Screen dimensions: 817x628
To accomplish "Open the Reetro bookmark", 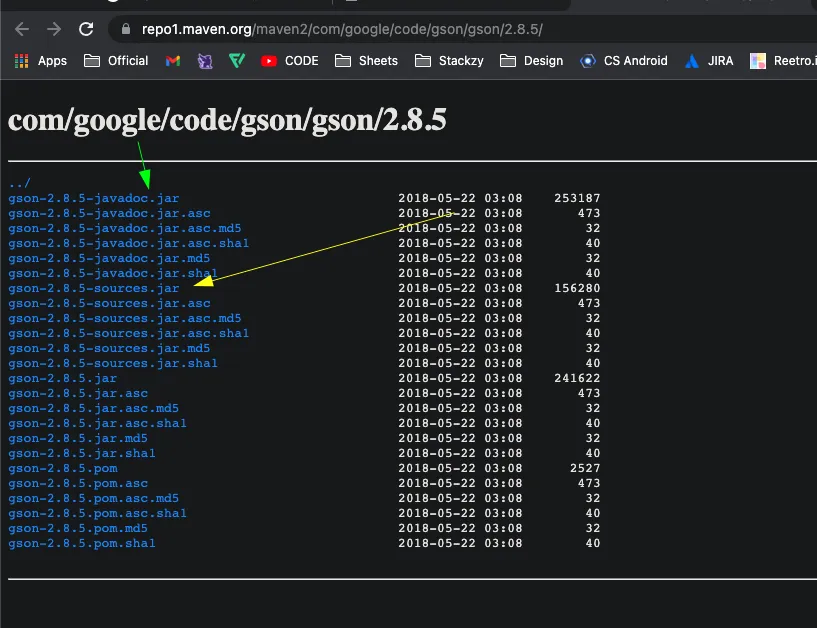I will click(x=783, y=61).
